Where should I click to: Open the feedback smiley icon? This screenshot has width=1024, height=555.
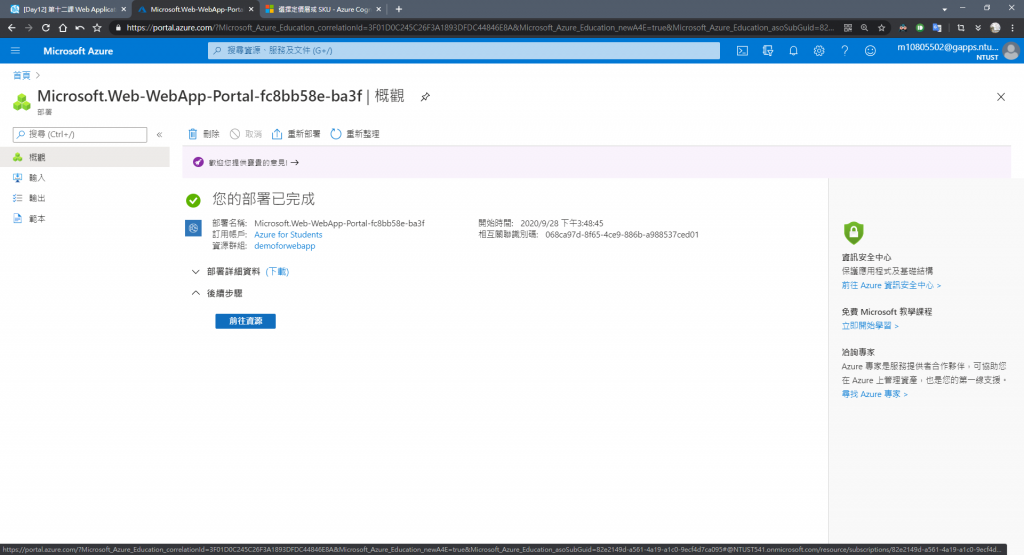pos(870,50)
